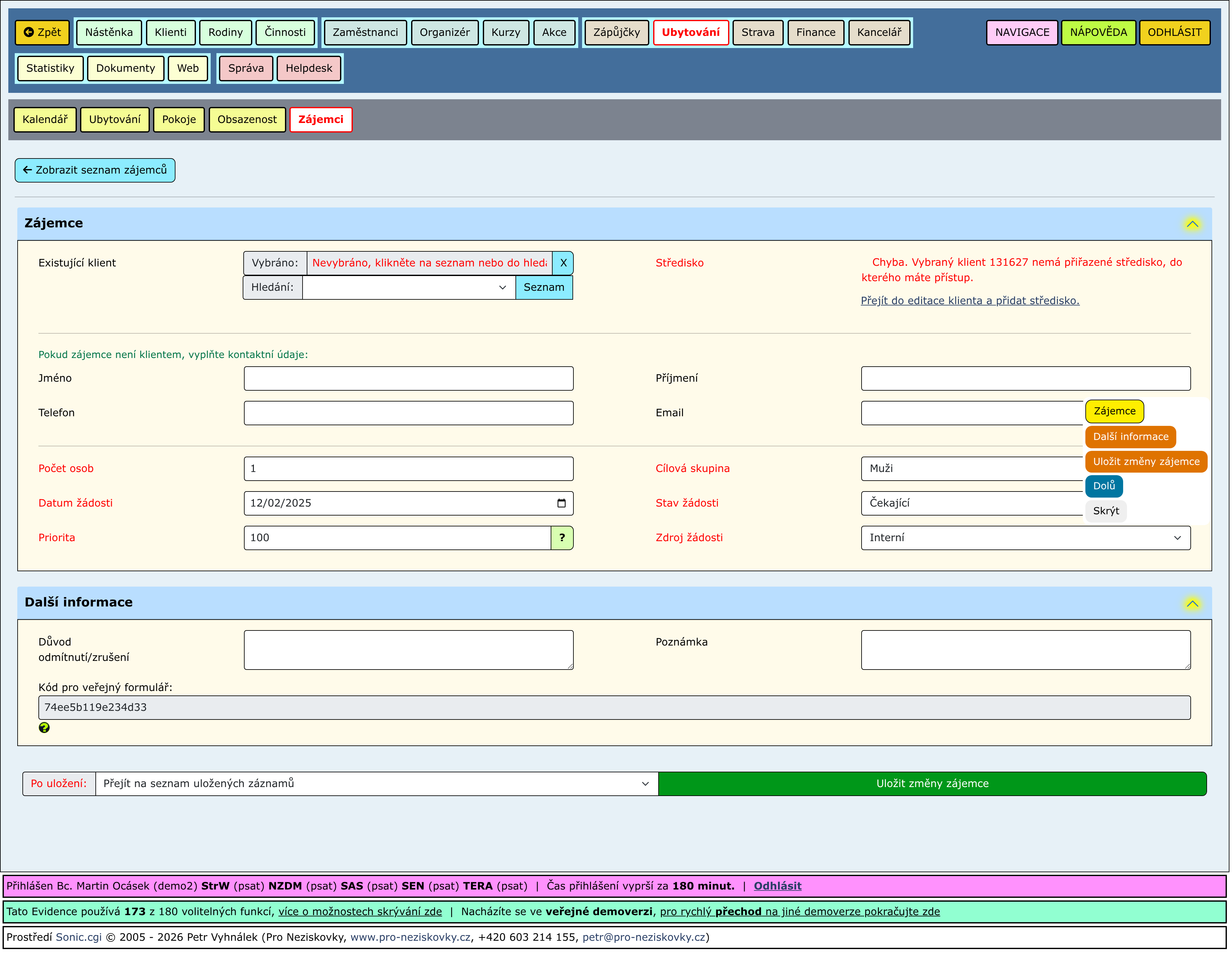Image resolution: width=1232 pixels, height=967 pixels.
Task: Open the Finance menu item
Action: click(816, 32)
